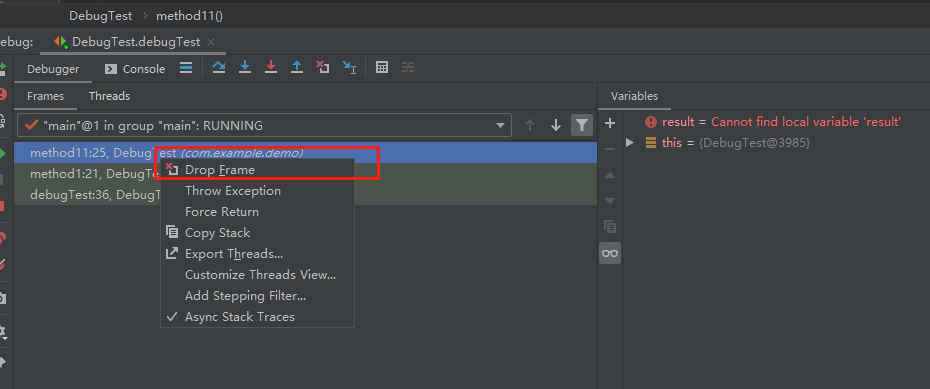Click the Step Out icon

(297, 68)
